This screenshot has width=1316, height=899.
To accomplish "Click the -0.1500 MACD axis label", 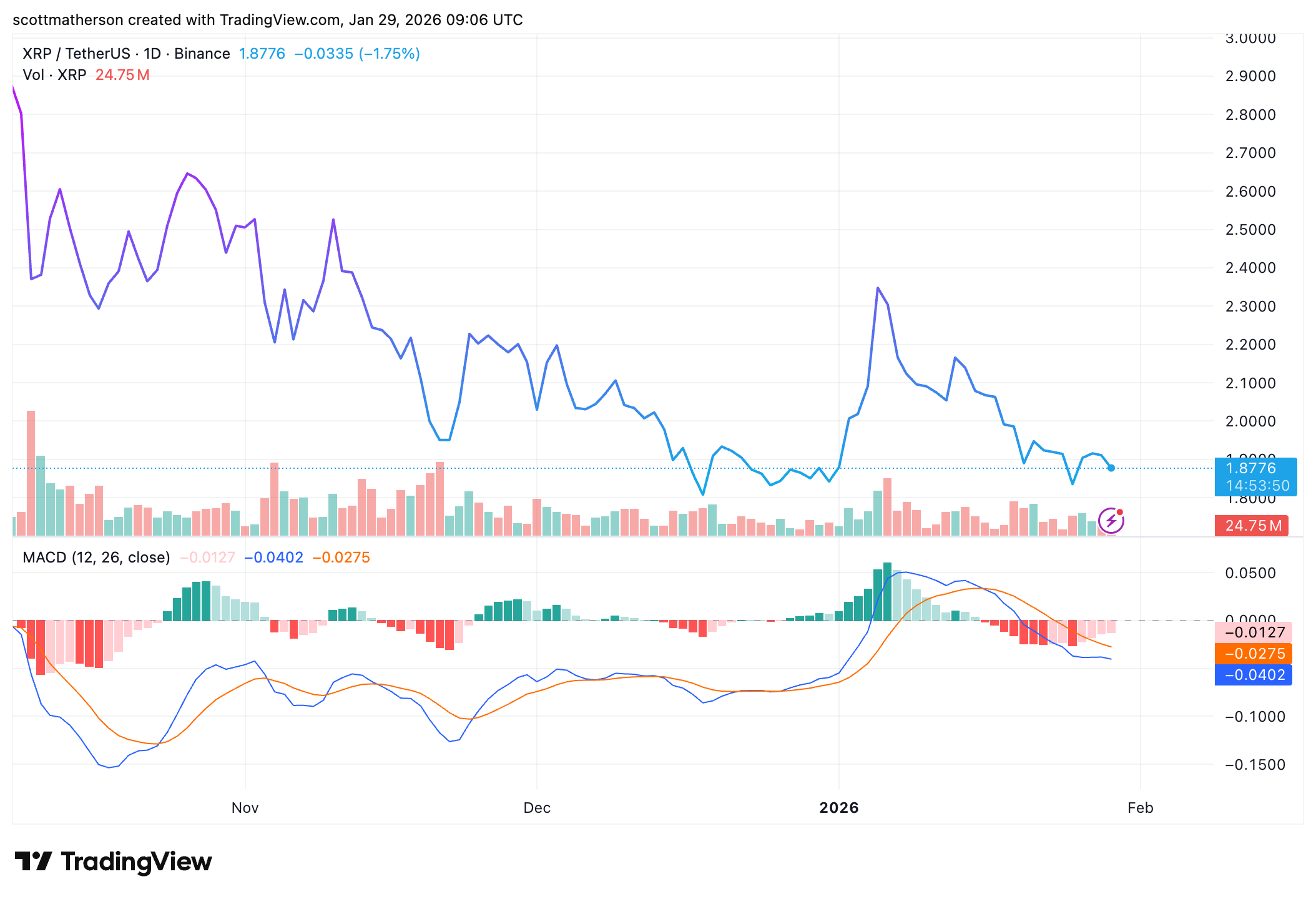I will [x=1254, y=765].
